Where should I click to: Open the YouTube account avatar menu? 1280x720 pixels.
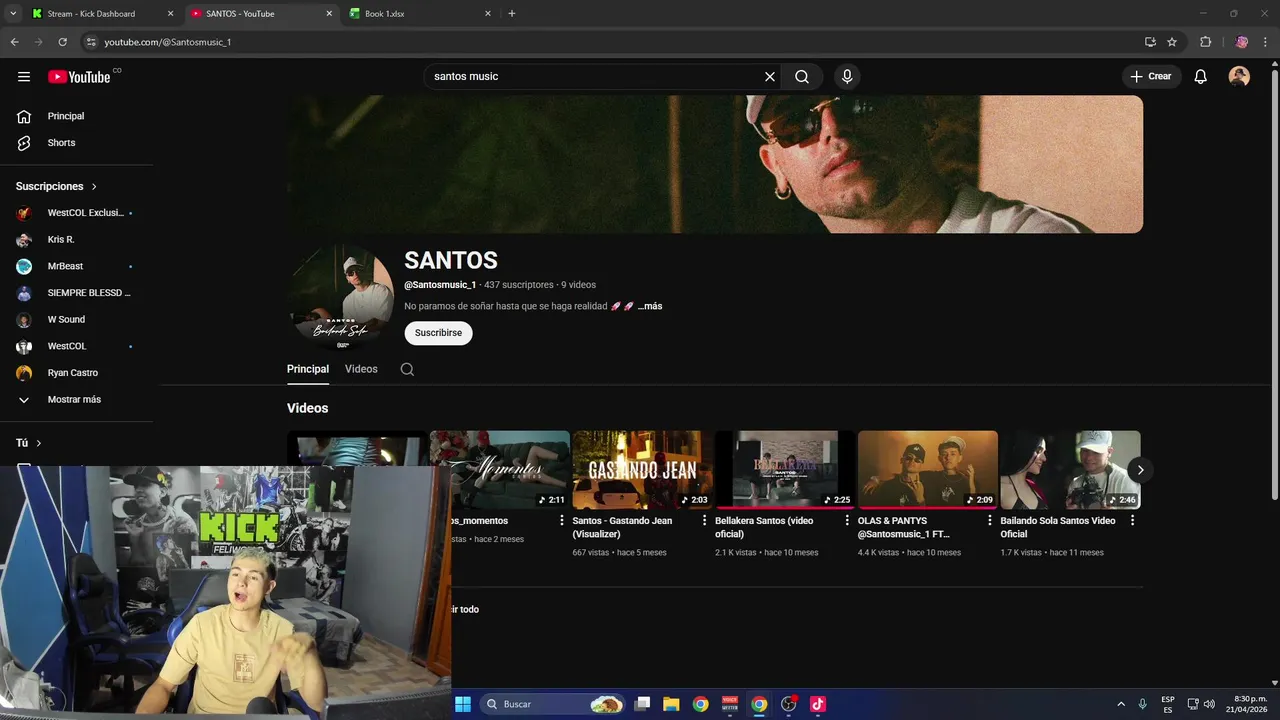[1239, 77]
